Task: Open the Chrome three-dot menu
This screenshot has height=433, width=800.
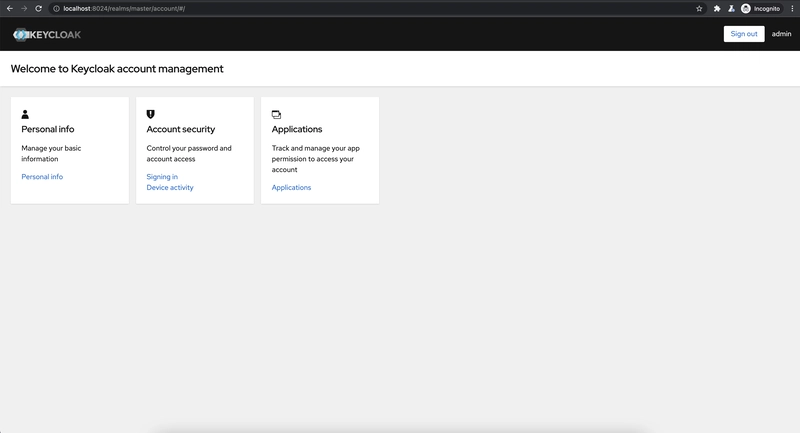Action: 791,8
